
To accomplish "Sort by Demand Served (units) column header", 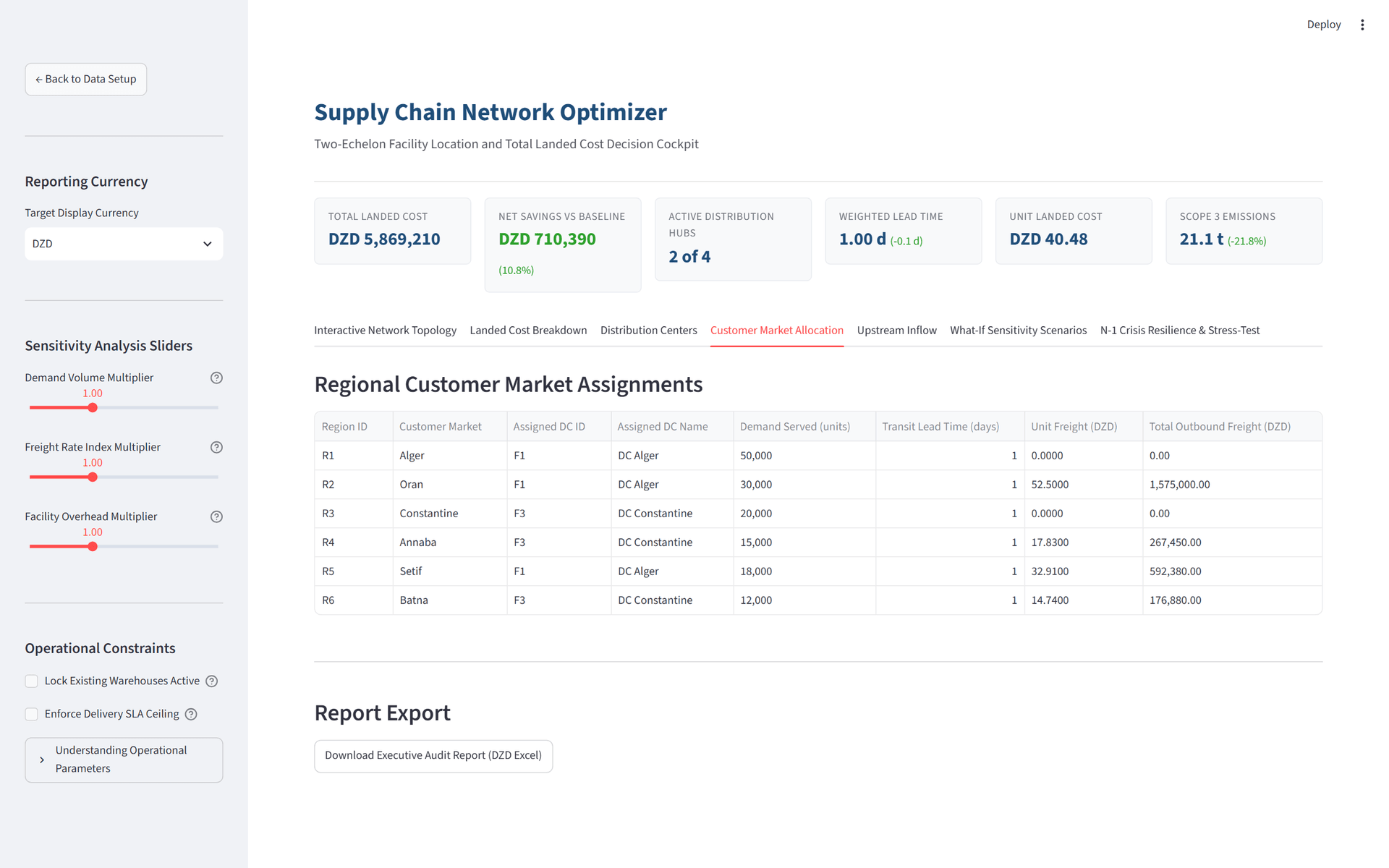I will point(804,427).
